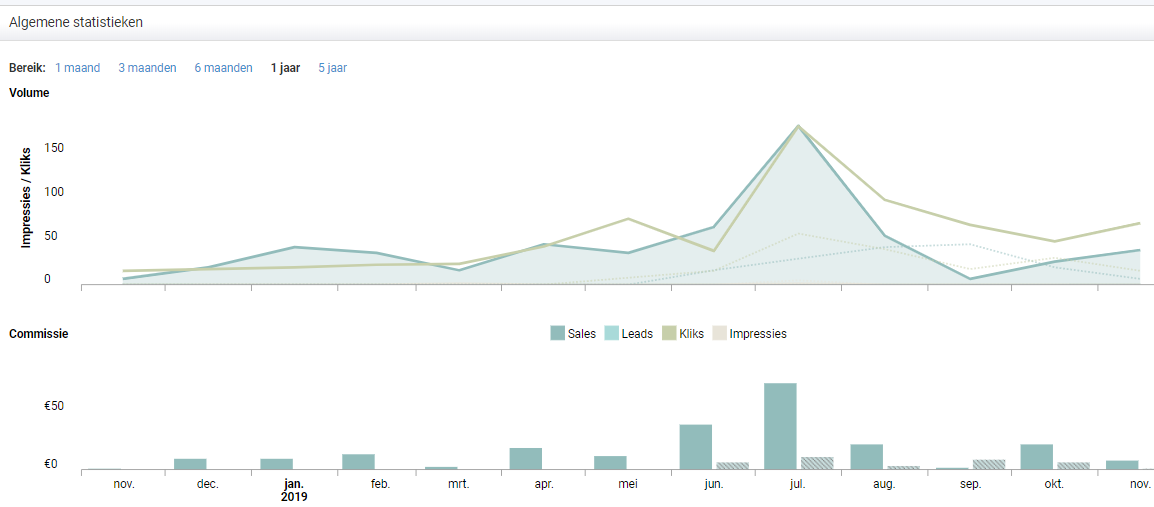Click the June commission bar

[x=695, y=447]
